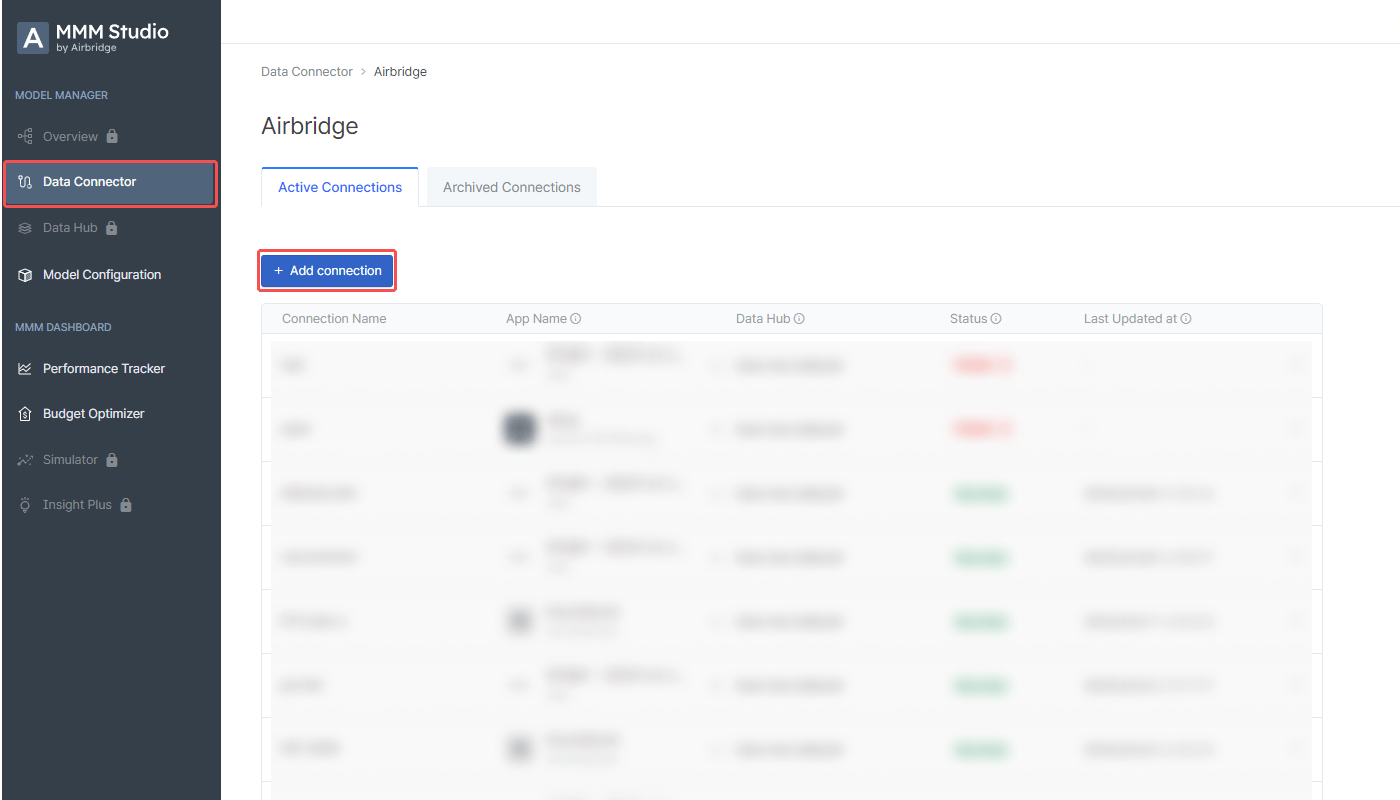Click the lock icon next to Overview

112,136
